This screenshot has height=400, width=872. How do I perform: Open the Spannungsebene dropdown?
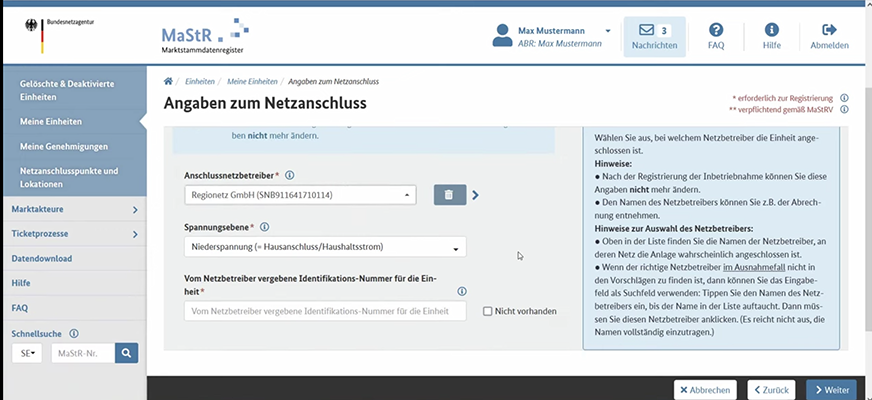point(325,247)
